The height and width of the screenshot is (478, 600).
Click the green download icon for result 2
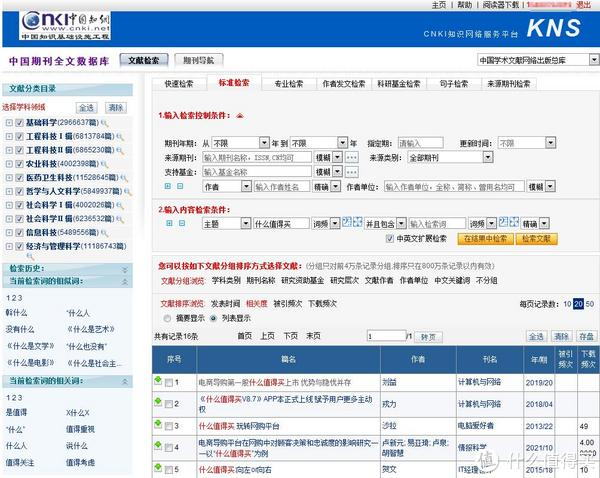click(x=158, y=402)
